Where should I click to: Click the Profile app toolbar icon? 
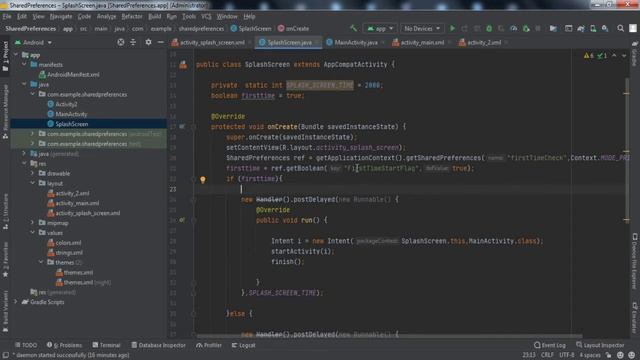coord(513,28)
